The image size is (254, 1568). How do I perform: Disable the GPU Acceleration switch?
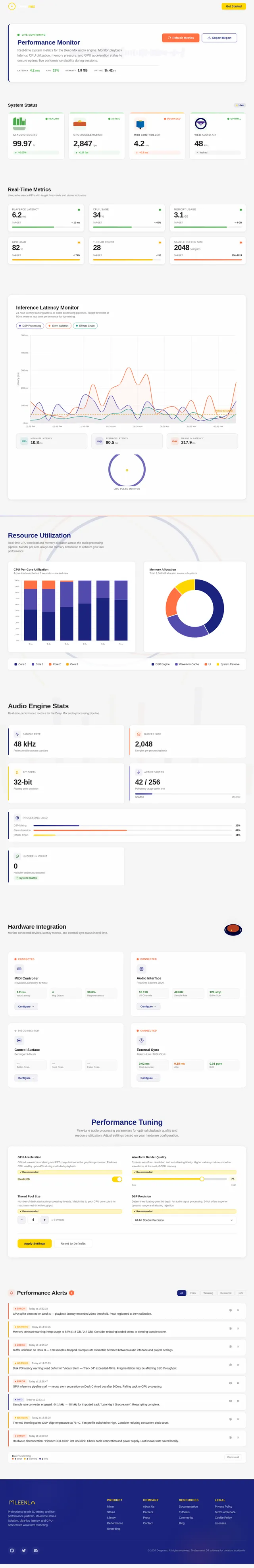coord(117,1179)
